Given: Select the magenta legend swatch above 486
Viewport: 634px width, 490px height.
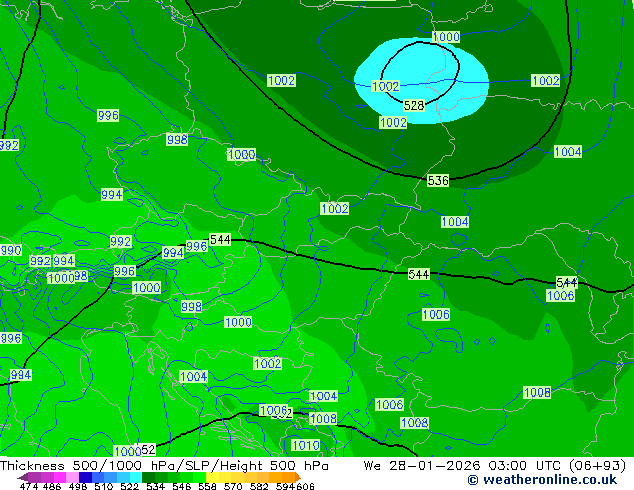Looking at the screenshot, I should tap(60, 477).
